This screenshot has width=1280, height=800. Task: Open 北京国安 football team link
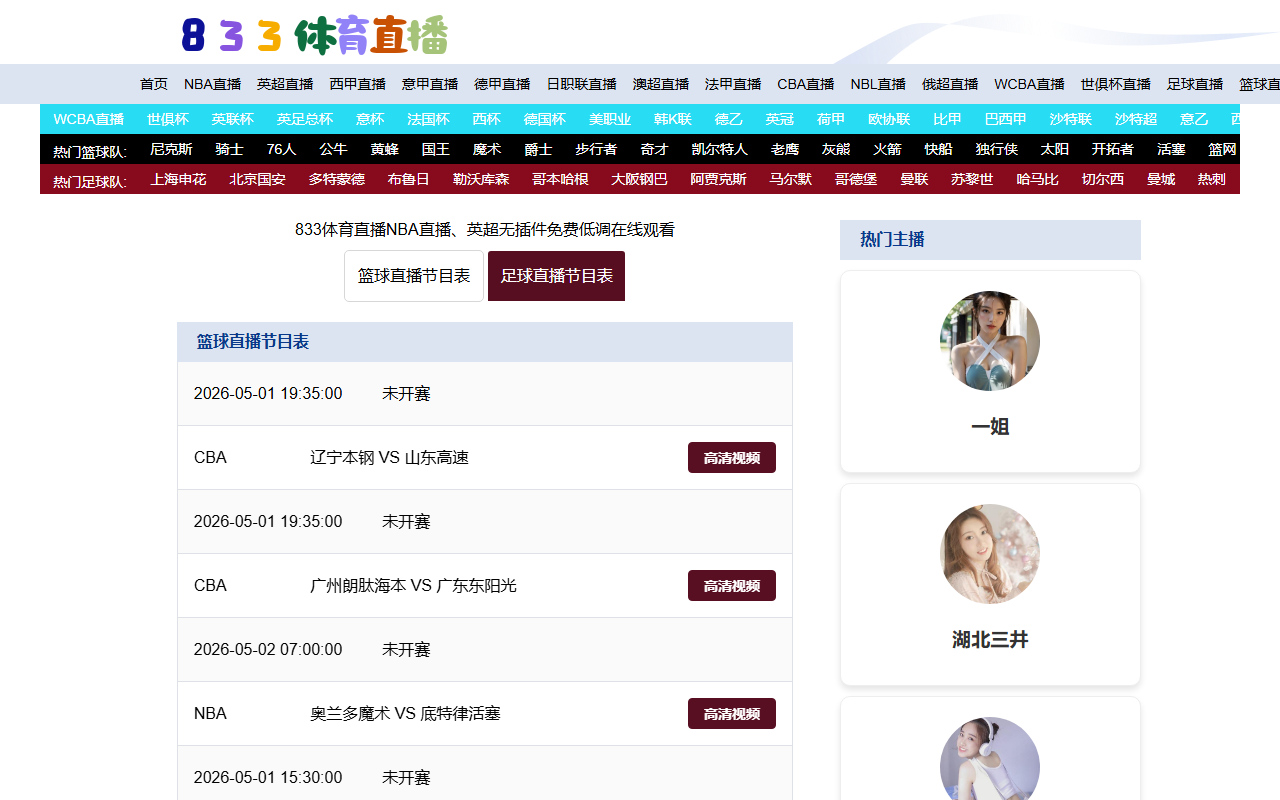point(257,179)
